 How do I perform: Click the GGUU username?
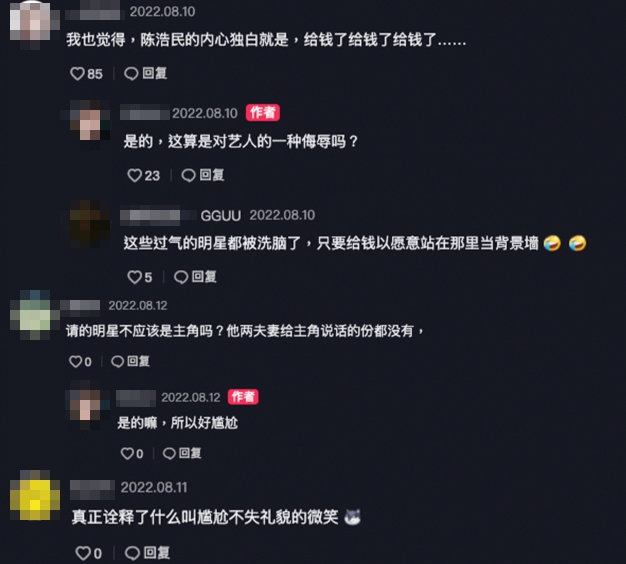(x=220, y=216)
